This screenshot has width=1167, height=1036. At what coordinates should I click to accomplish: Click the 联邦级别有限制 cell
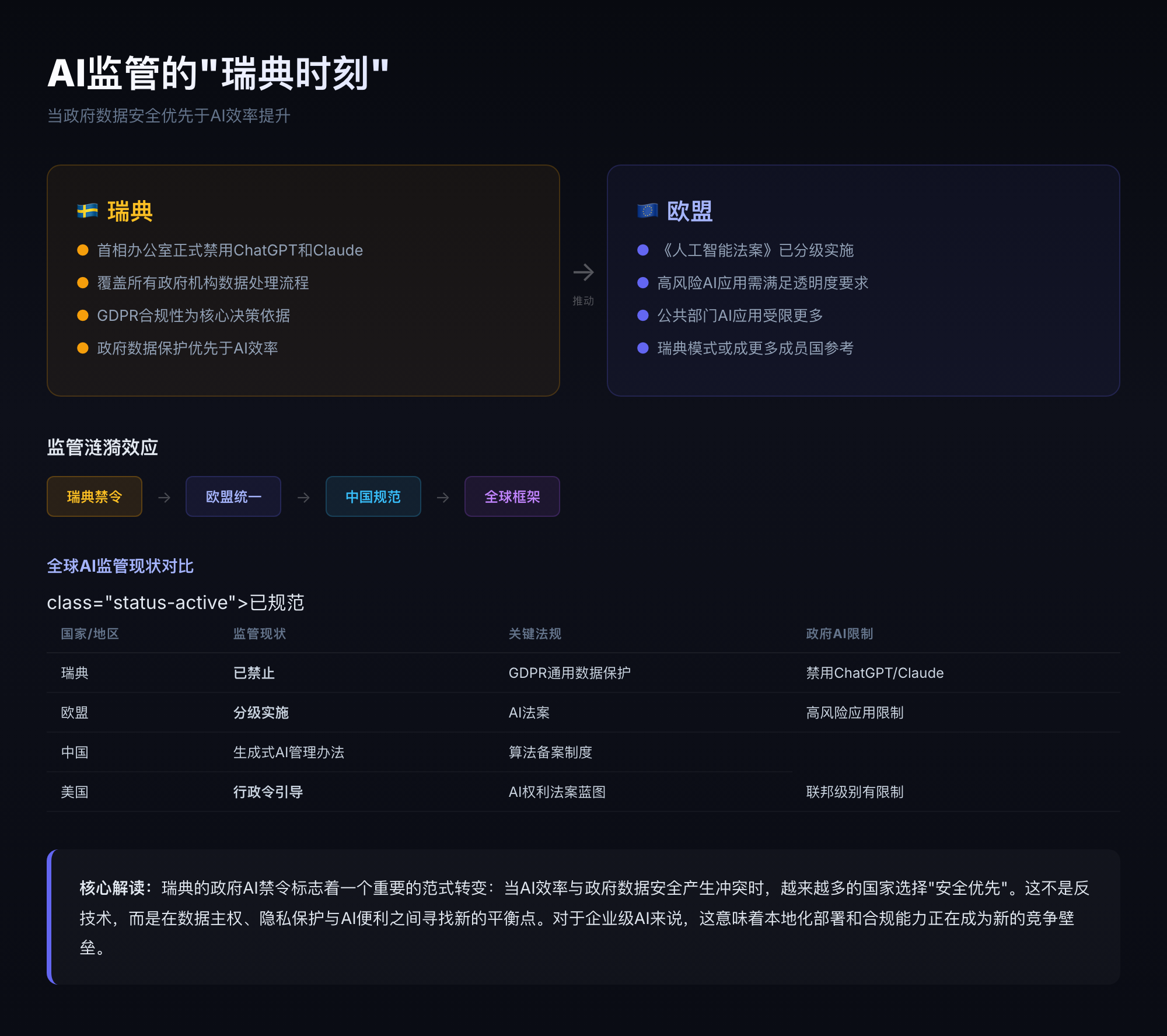(855, 792)
